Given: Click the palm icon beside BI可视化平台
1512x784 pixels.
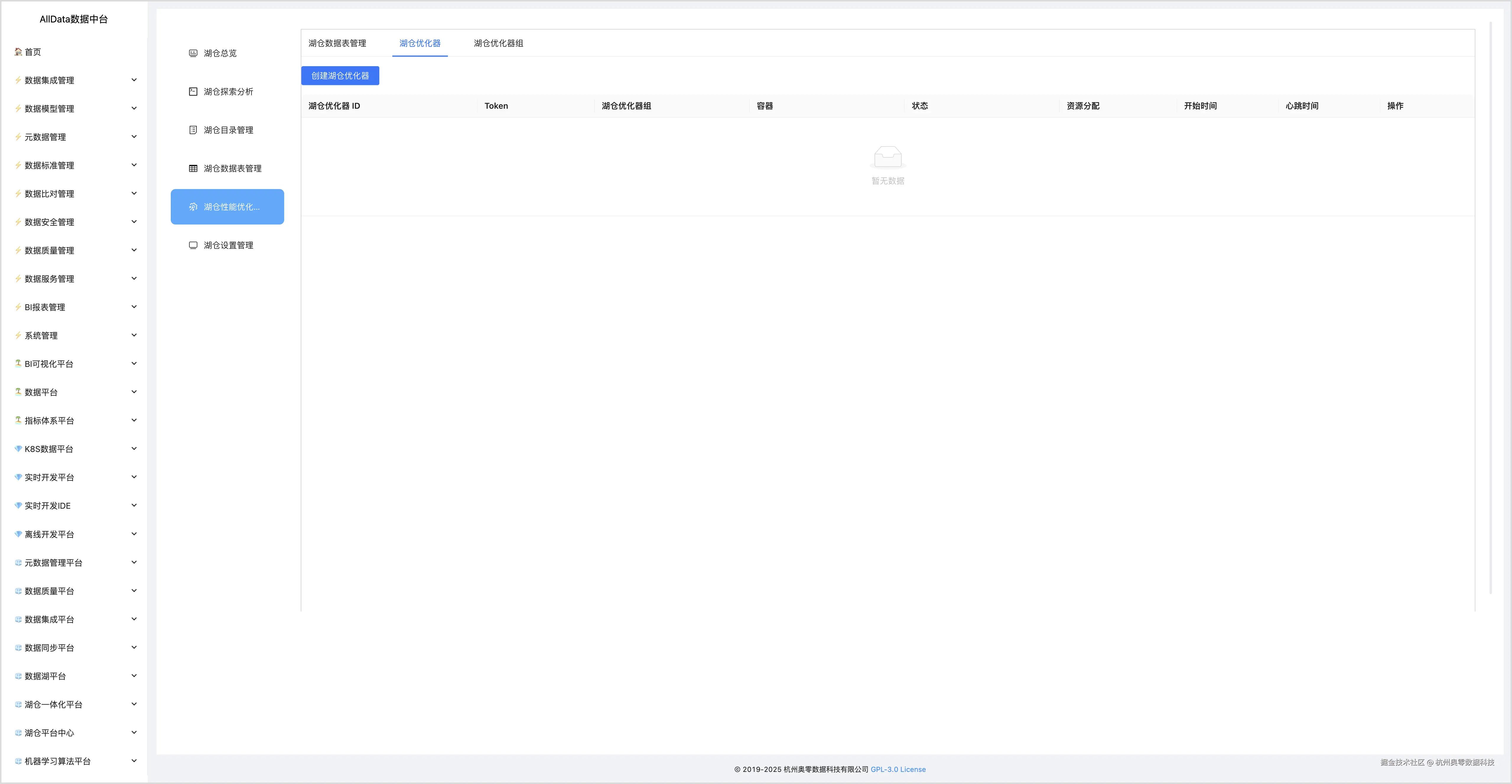Looking at the screenshot, I should 18,364.
